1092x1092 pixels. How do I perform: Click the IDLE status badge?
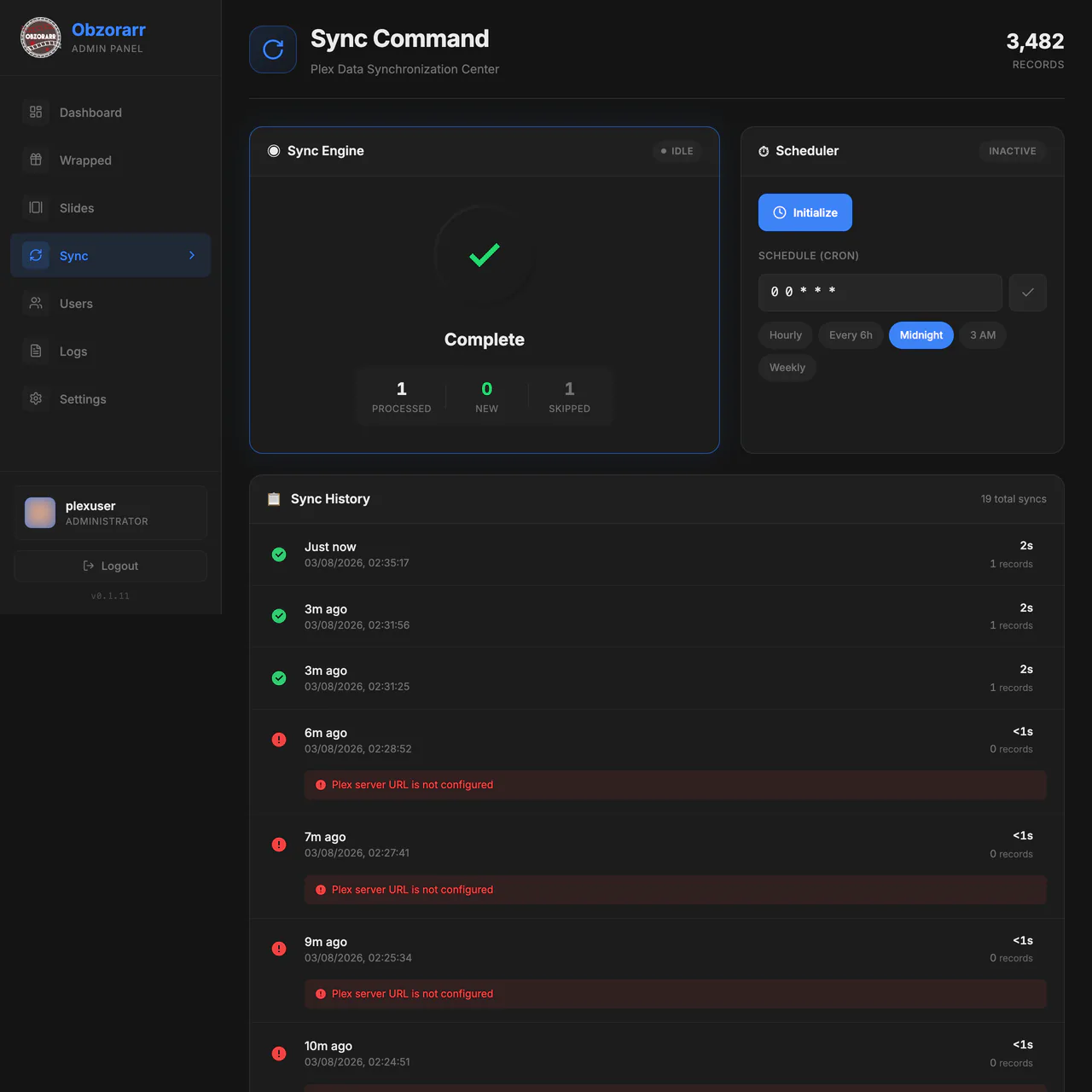point(677,151)
